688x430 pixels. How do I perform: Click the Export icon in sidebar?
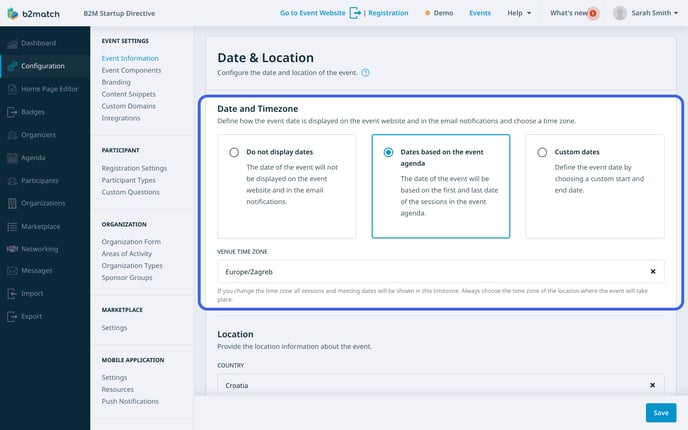pyautogui.click(x=12, y=316)
